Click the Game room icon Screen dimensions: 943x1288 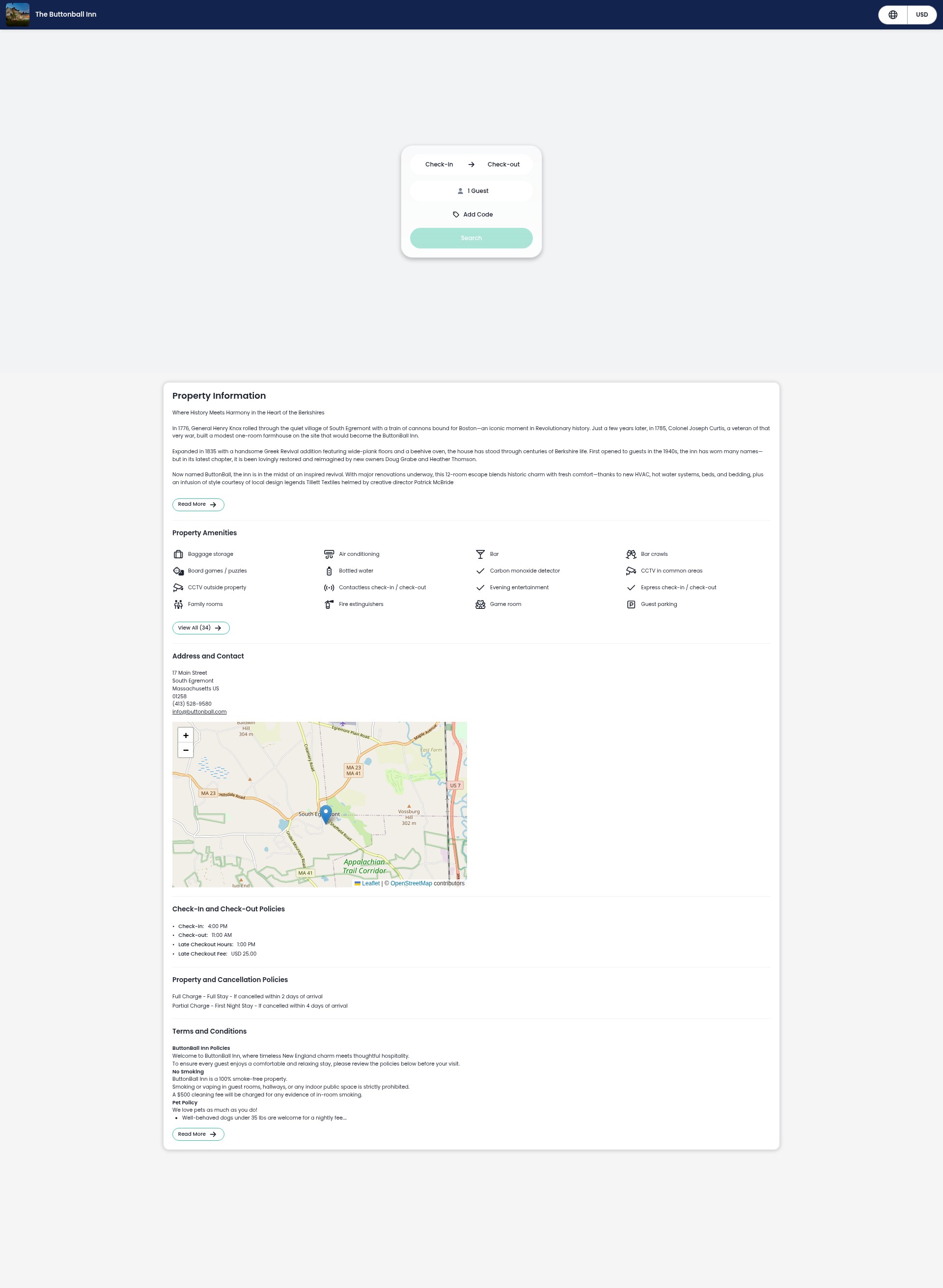pos(480,604)
